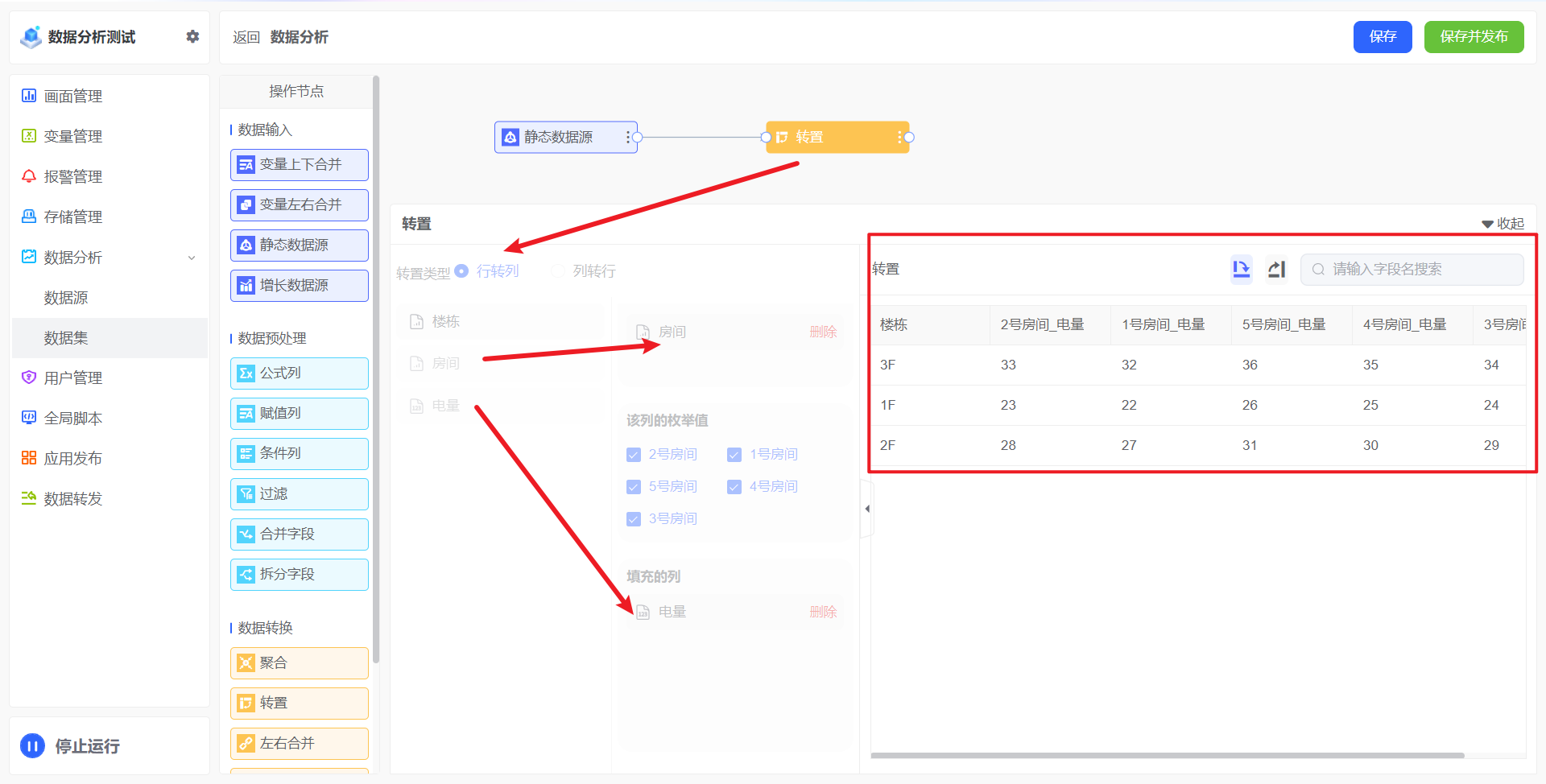1546x784 pixels.
Task: Open the three-dot menu on 转置 canvas node
Action: (x=899, y=138)
